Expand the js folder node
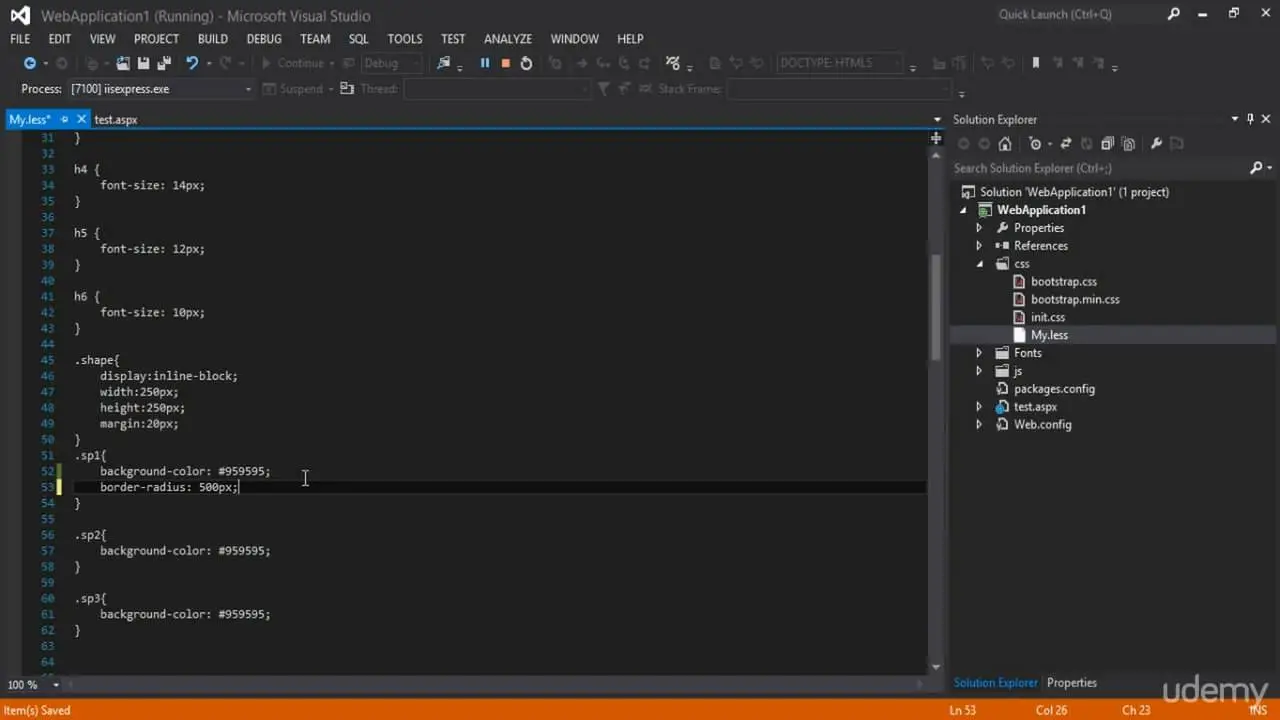The height and width of the screenshot is (720, 1280). (x=979, y=371)
